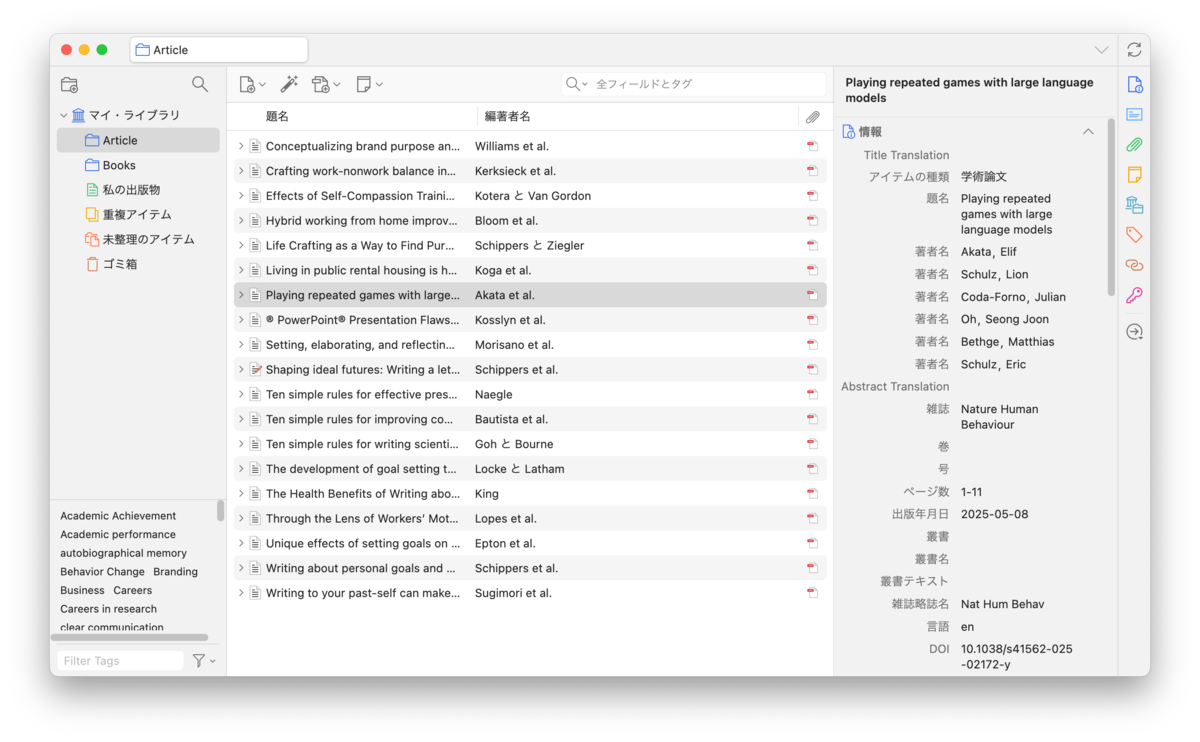Select the Crafting work-nonwork balance item
1200x742 pixels.
(x=530, y=171)
